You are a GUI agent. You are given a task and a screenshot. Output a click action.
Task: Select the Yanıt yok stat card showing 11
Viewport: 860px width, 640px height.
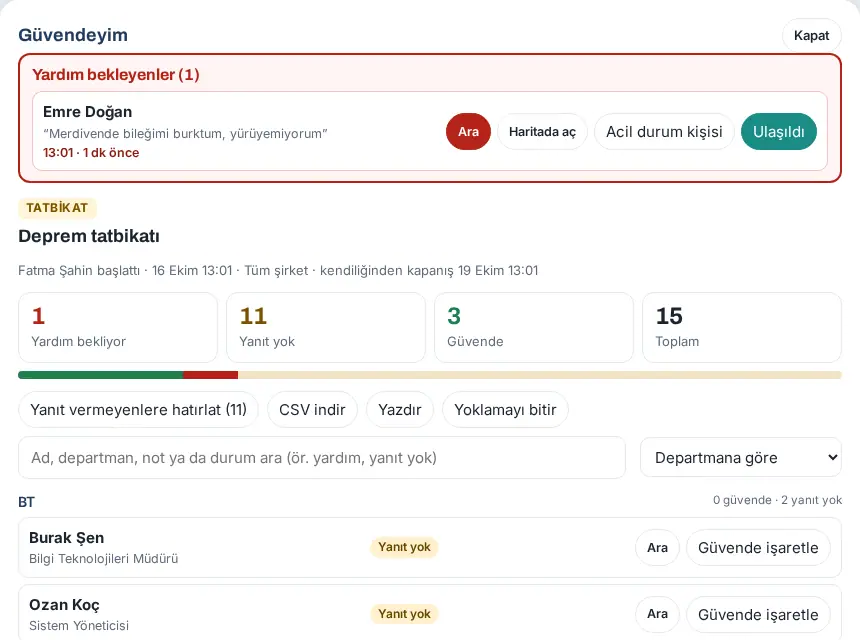coord(326,327)
